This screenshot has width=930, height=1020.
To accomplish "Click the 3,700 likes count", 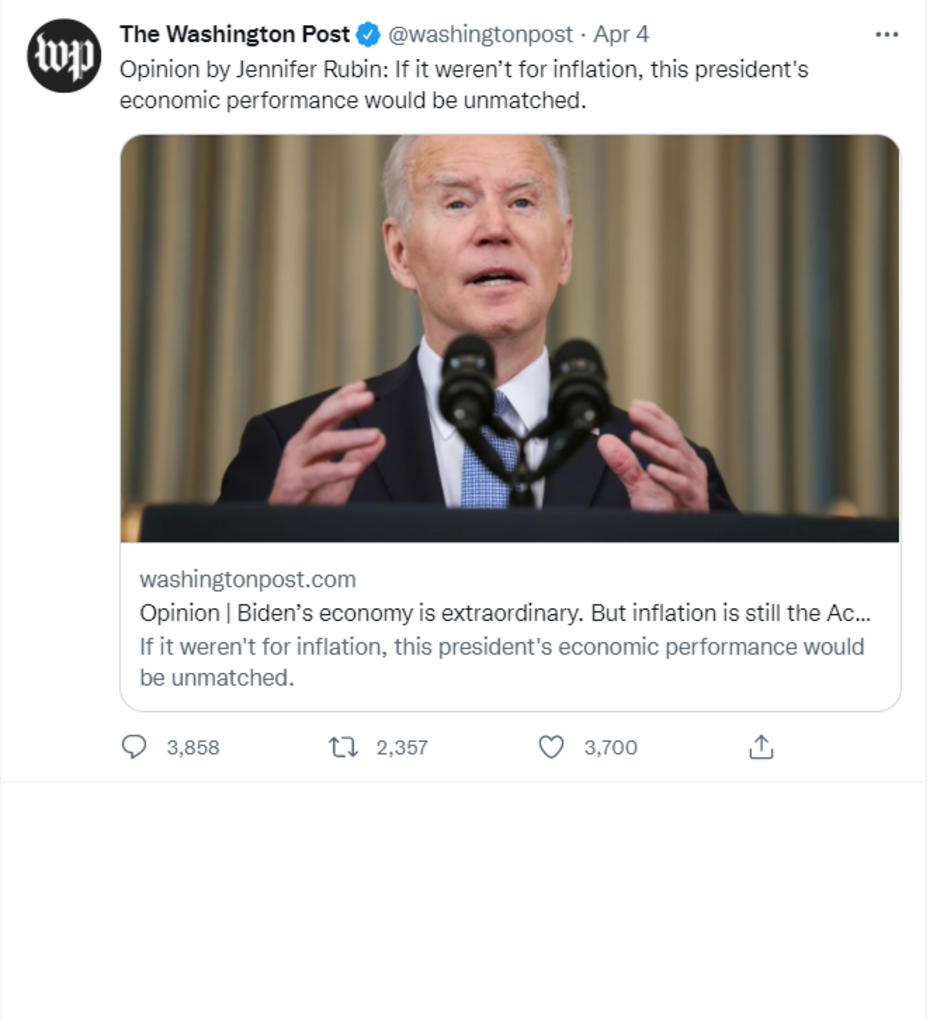I will point(610,748).
